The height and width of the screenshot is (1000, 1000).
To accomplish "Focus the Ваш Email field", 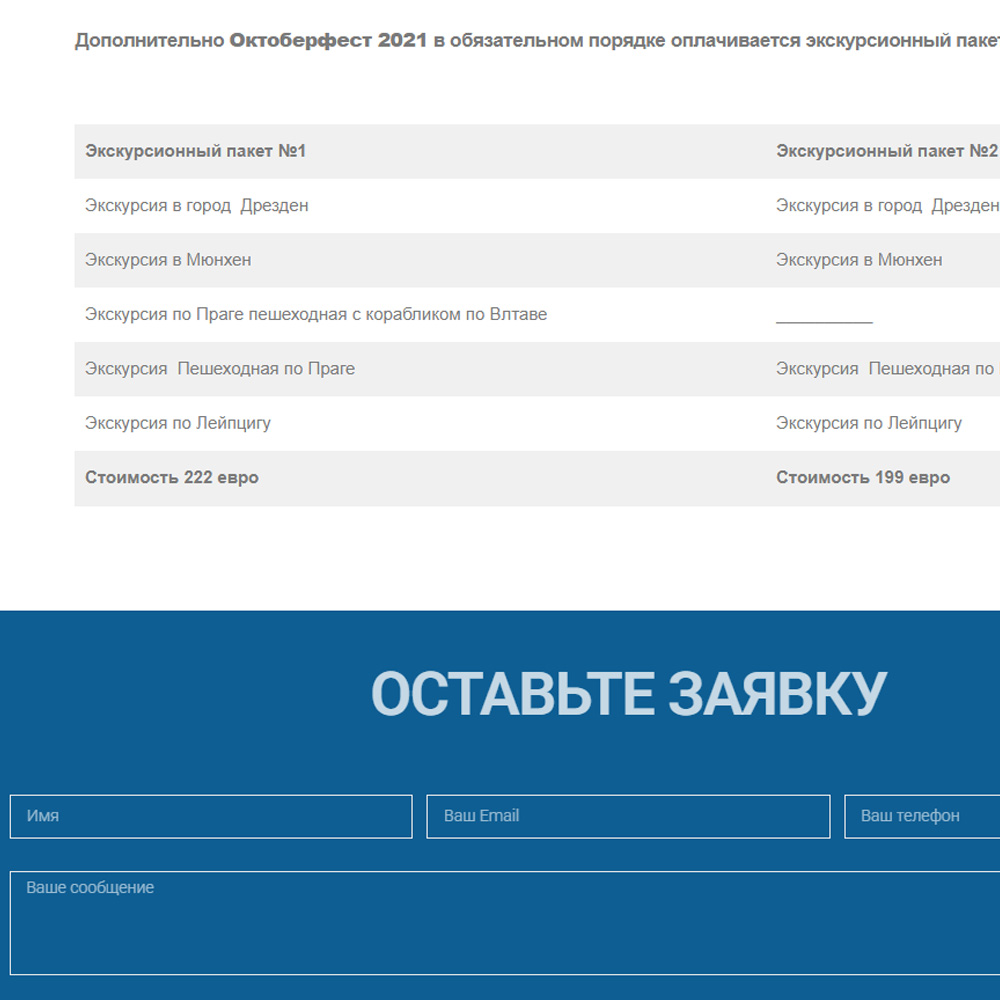I will 628,816.
